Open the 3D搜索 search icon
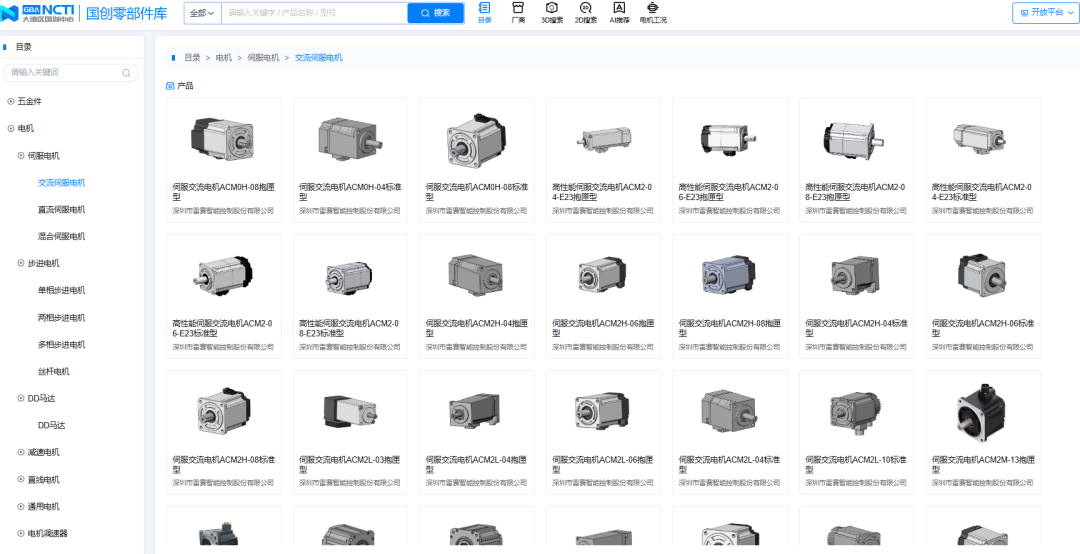This screenshot has height=554, width=1080. click(x=552, y=12)
